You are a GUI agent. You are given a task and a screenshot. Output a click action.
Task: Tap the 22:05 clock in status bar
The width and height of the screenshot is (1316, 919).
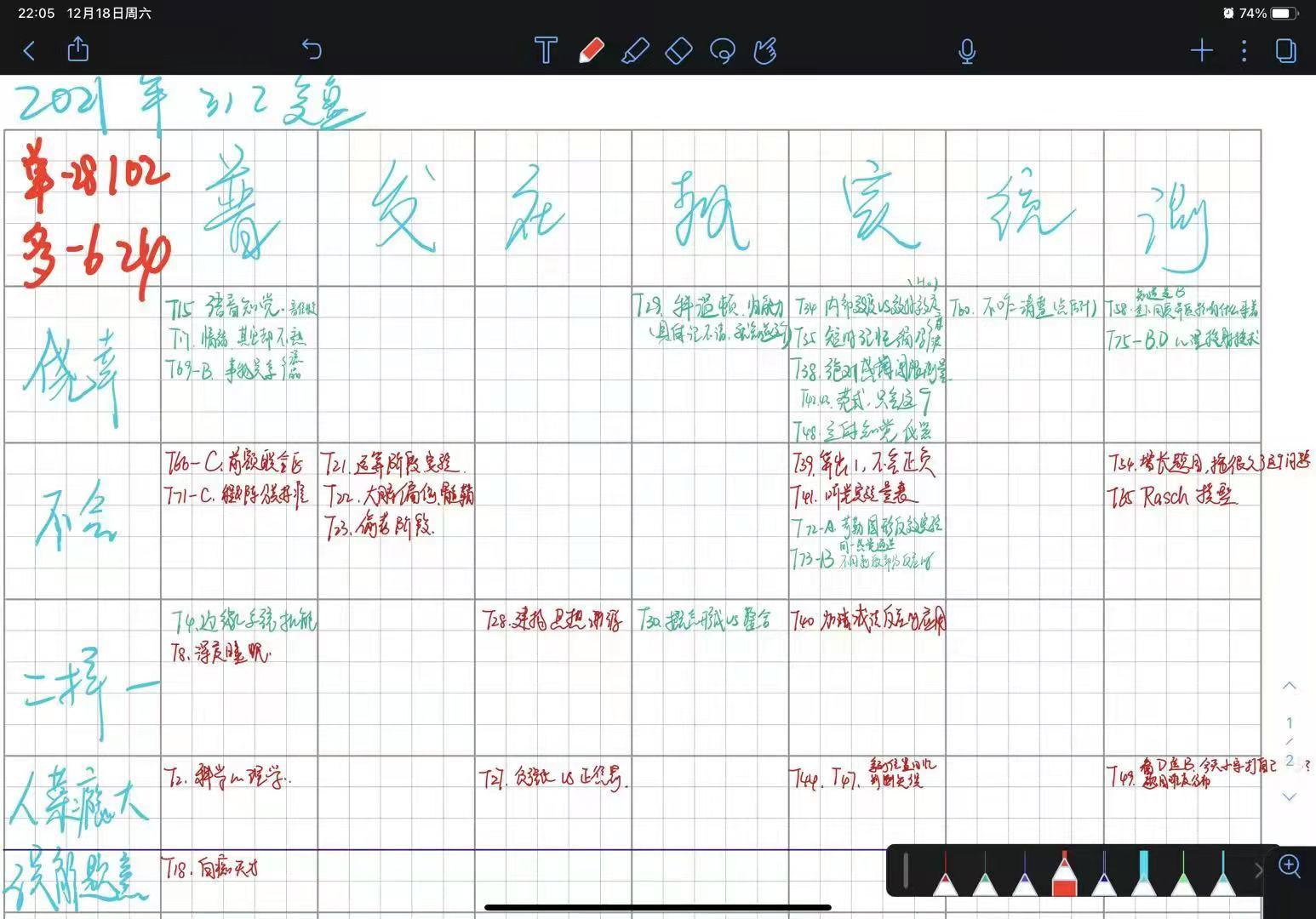(x=36, y=14)
